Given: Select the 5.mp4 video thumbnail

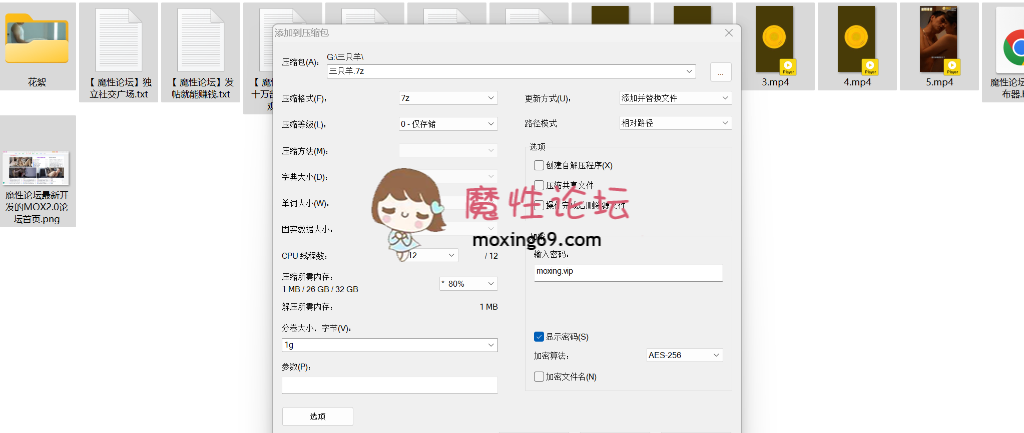Looking at the screenshot, I should [x=938, y=40].
